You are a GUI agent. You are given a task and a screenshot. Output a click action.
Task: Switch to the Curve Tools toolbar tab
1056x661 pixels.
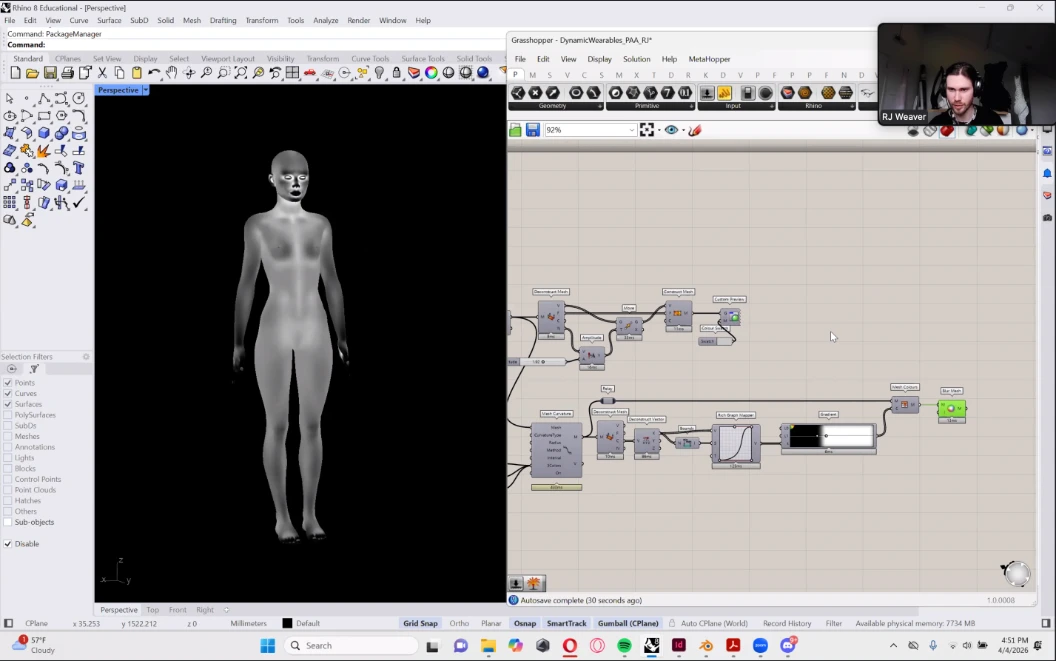[x=369, y=59]
